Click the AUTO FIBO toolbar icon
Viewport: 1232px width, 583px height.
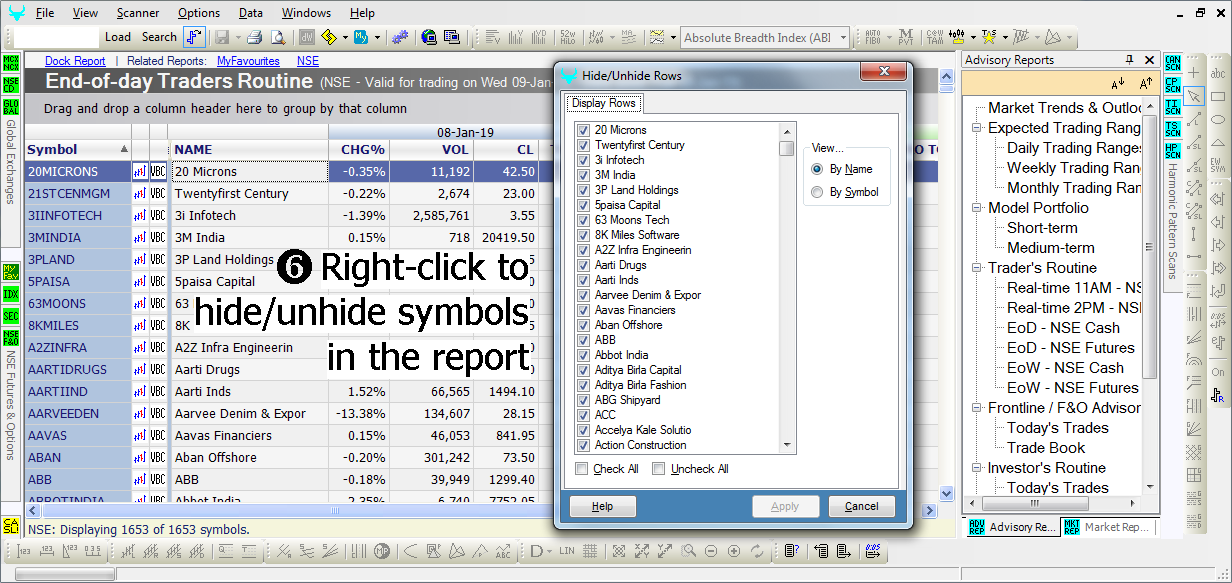click(x=872, y=37)
